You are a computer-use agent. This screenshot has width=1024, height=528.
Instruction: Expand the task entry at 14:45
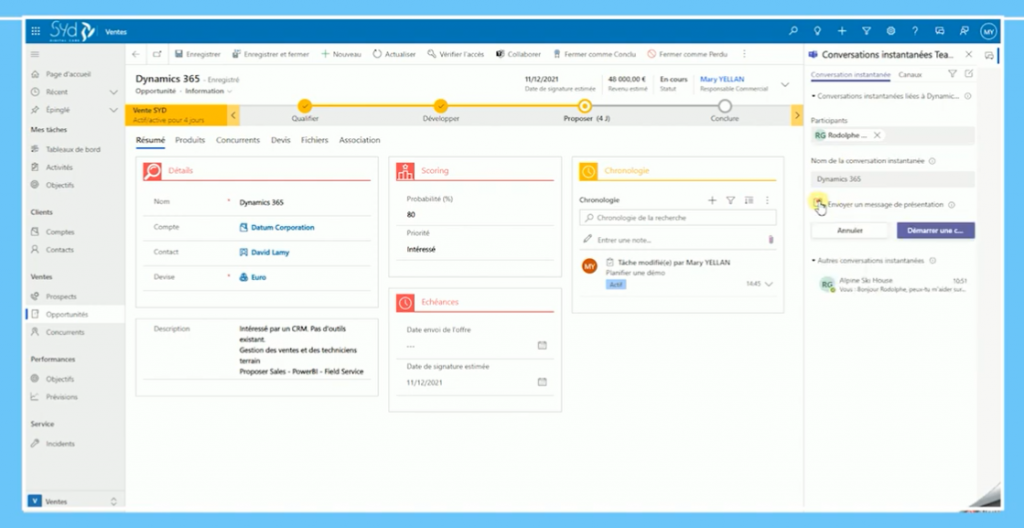point(769,284)
